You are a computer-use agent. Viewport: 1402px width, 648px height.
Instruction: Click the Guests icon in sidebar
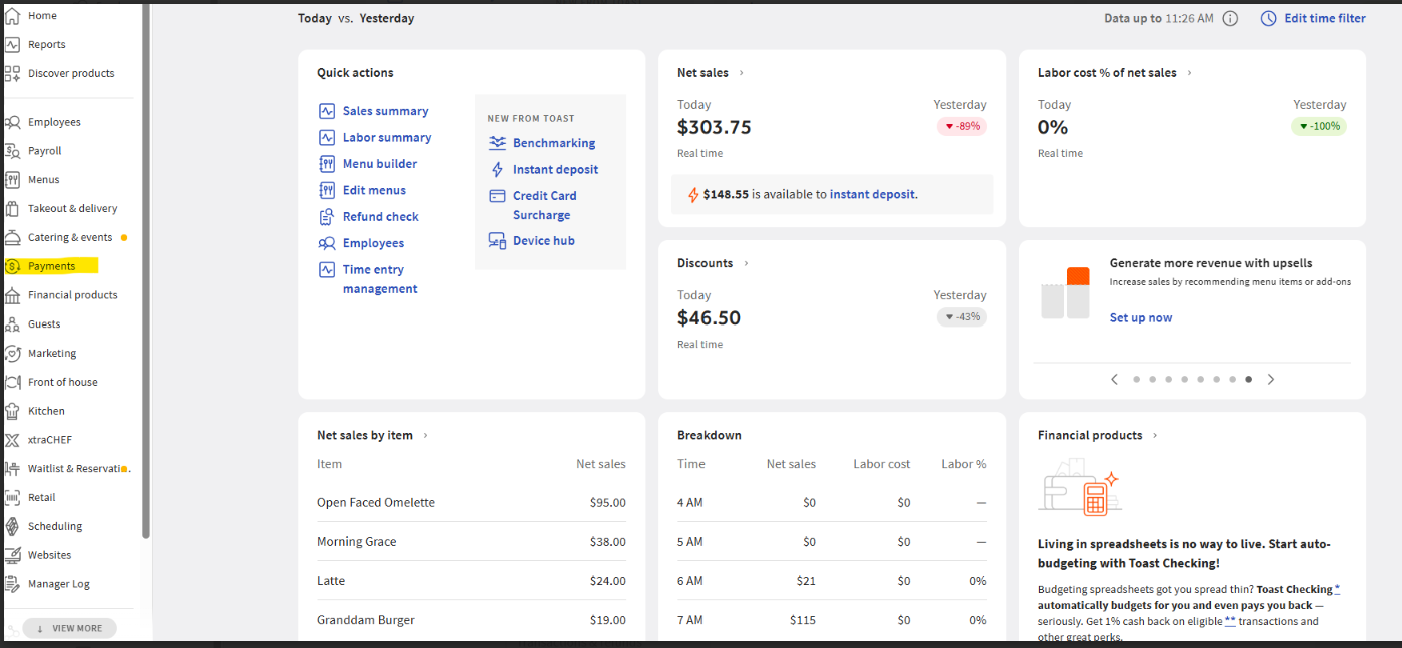[13, 324]
